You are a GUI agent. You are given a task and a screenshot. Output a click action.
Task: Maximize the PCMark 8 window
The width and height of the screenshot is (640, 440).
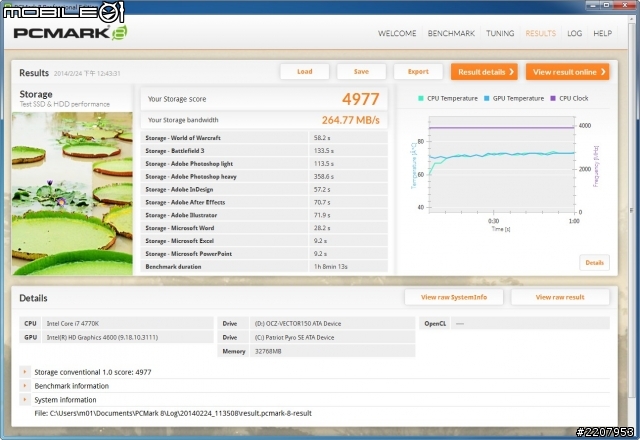(606, 5)
